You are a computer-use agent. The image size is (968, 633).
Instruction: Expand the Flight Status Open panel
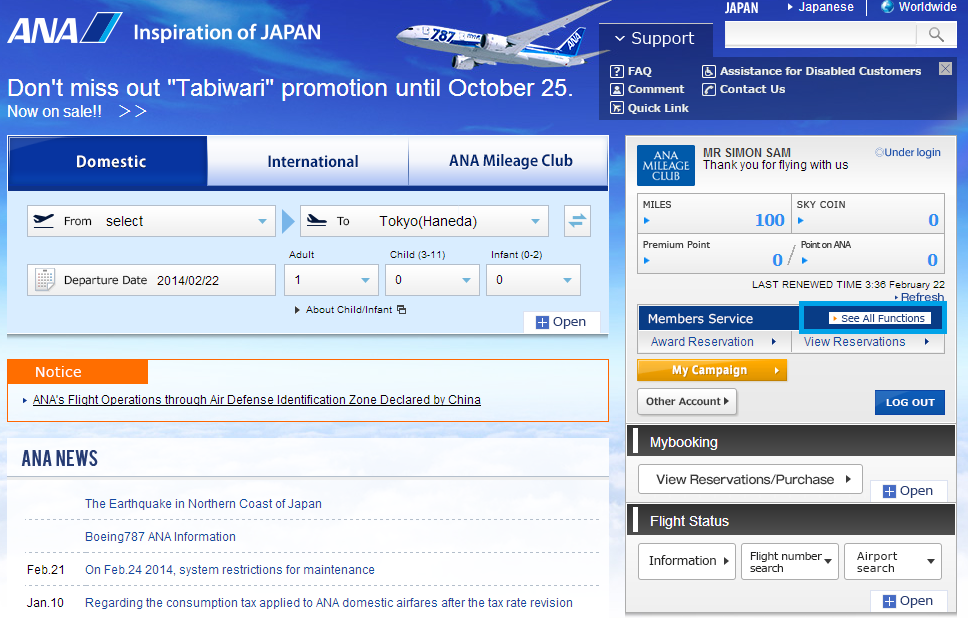point(908,601)
